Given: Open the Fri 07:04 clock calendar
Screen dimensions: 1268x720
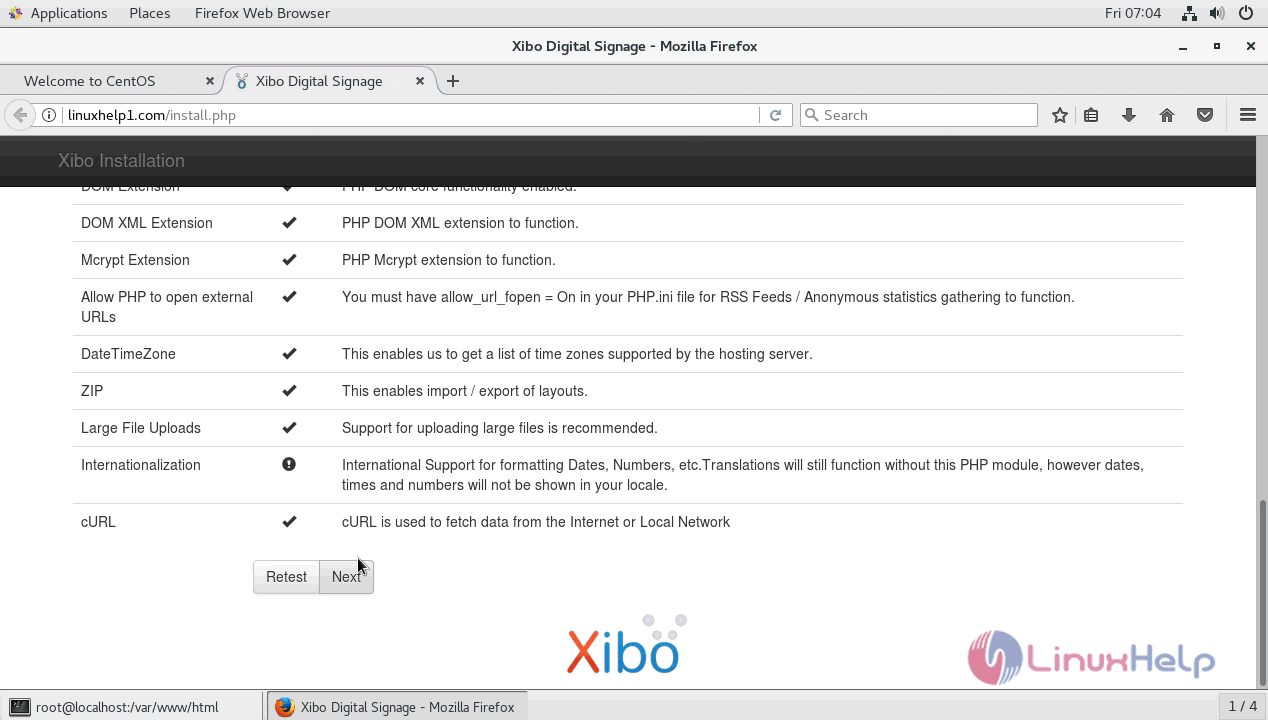Looking at the screenshot, I should pyautogui.click(x=1133, y=13).
